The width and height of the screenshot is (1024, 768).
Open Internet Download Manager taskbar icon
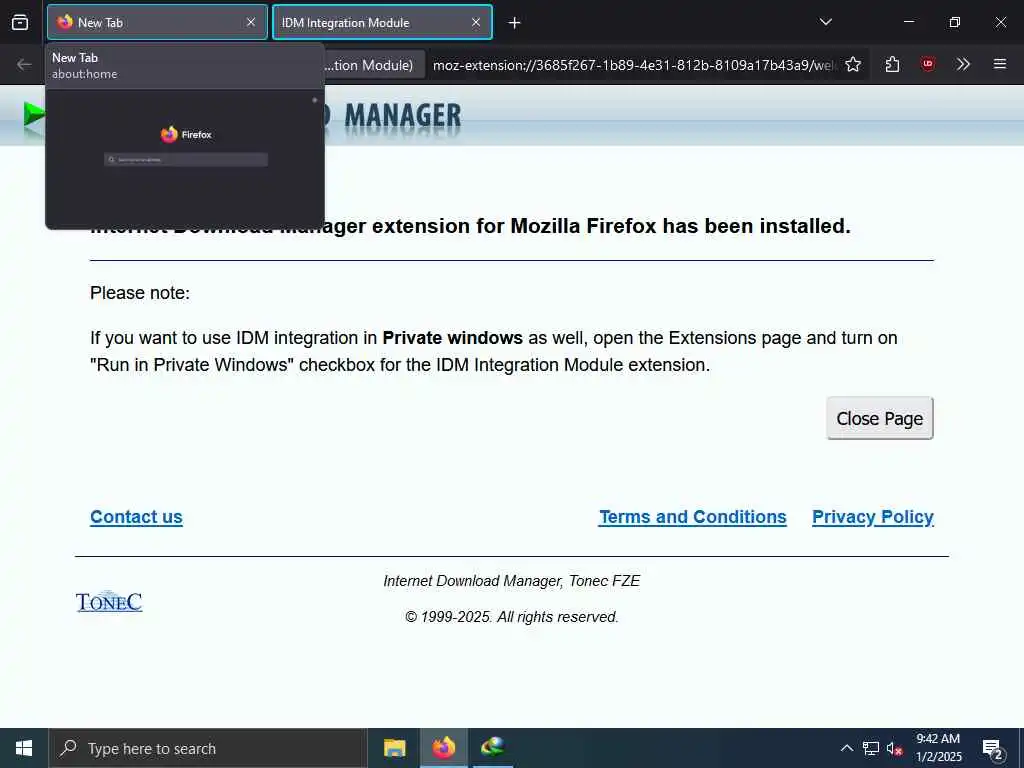(x=493, y=748)
